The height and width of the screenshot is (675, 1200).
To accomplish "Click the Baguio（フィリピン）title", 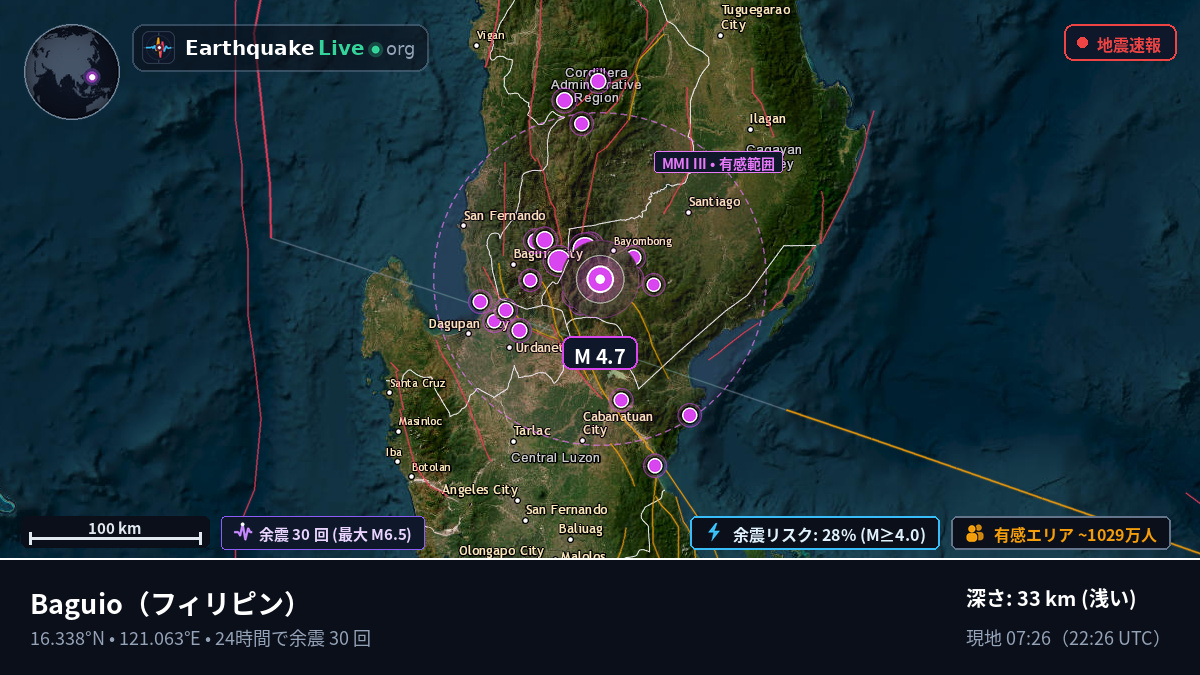I will [x=166, y=604].
